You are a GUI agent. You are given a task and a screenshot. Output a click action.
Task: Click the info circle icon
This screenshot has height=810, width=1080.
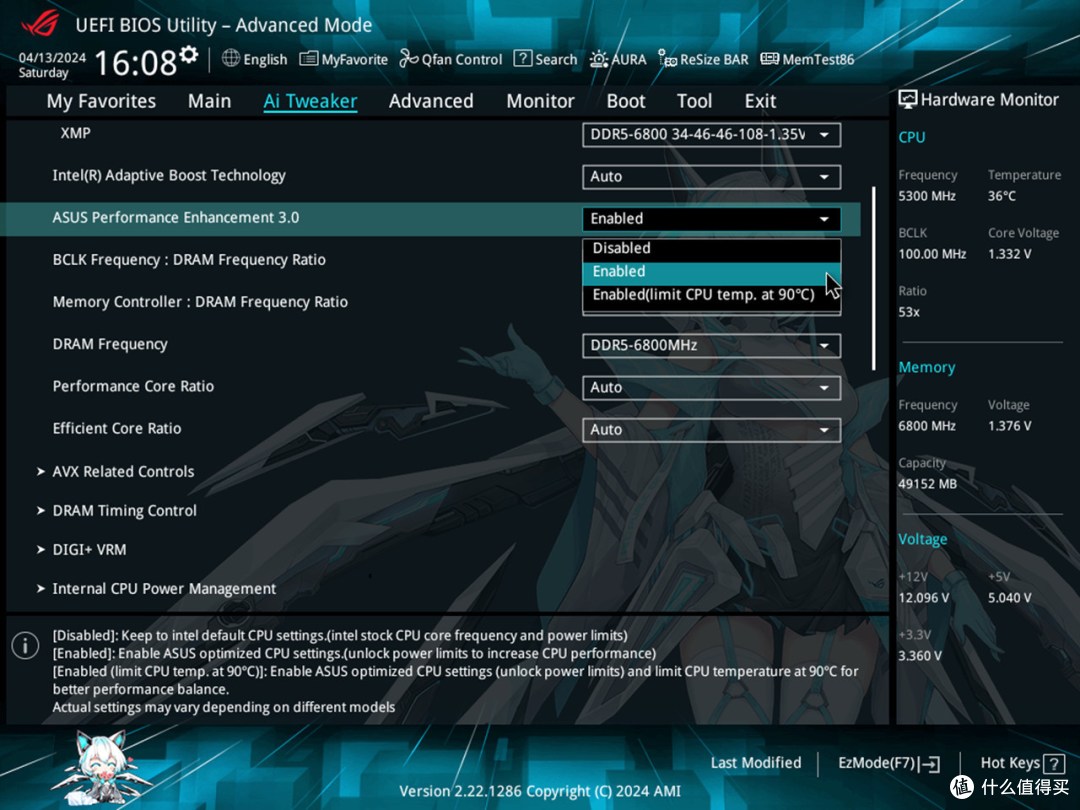coord(25,646)
